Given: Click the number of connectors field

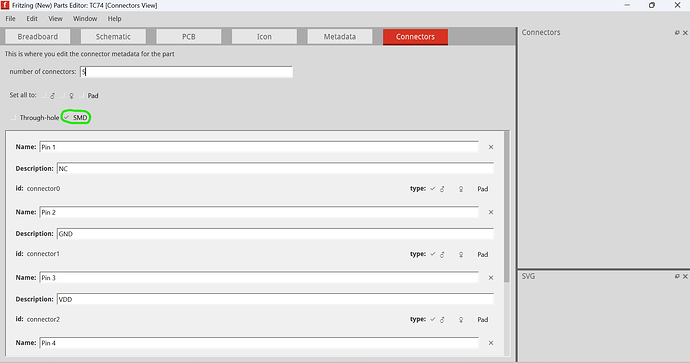Looking at the screenshot, I should pyautogui.click(x=186, y=72).
